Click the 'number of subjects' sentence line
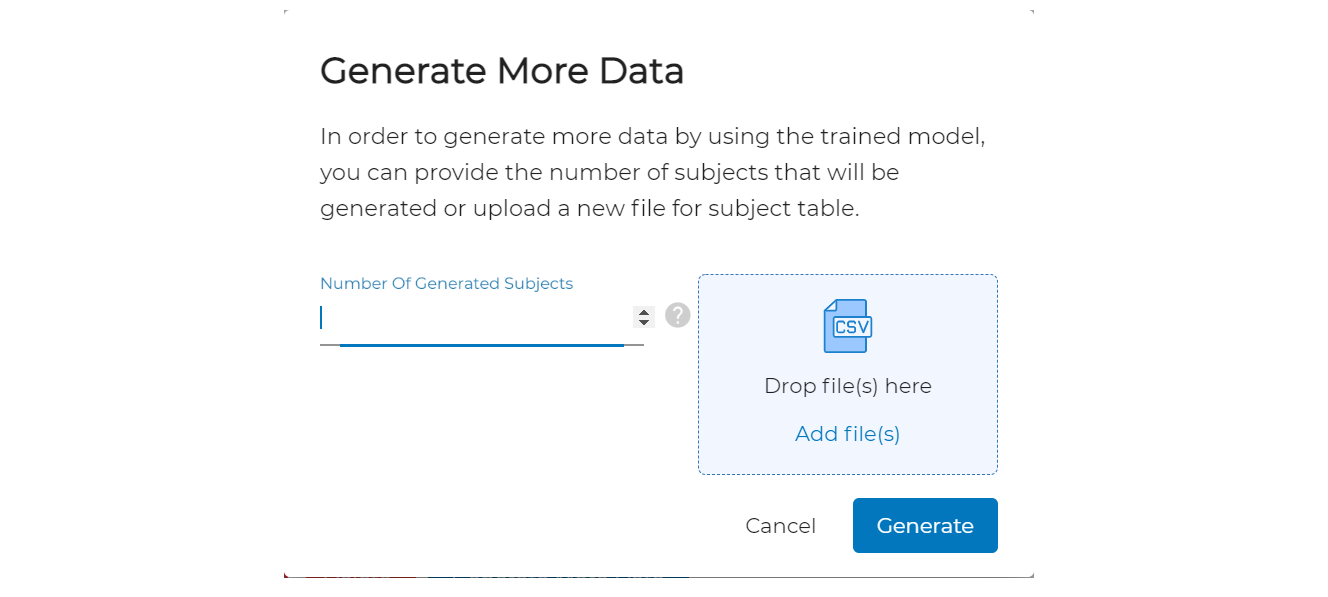The image size is (1328, 597). click(x=610, y=173)
